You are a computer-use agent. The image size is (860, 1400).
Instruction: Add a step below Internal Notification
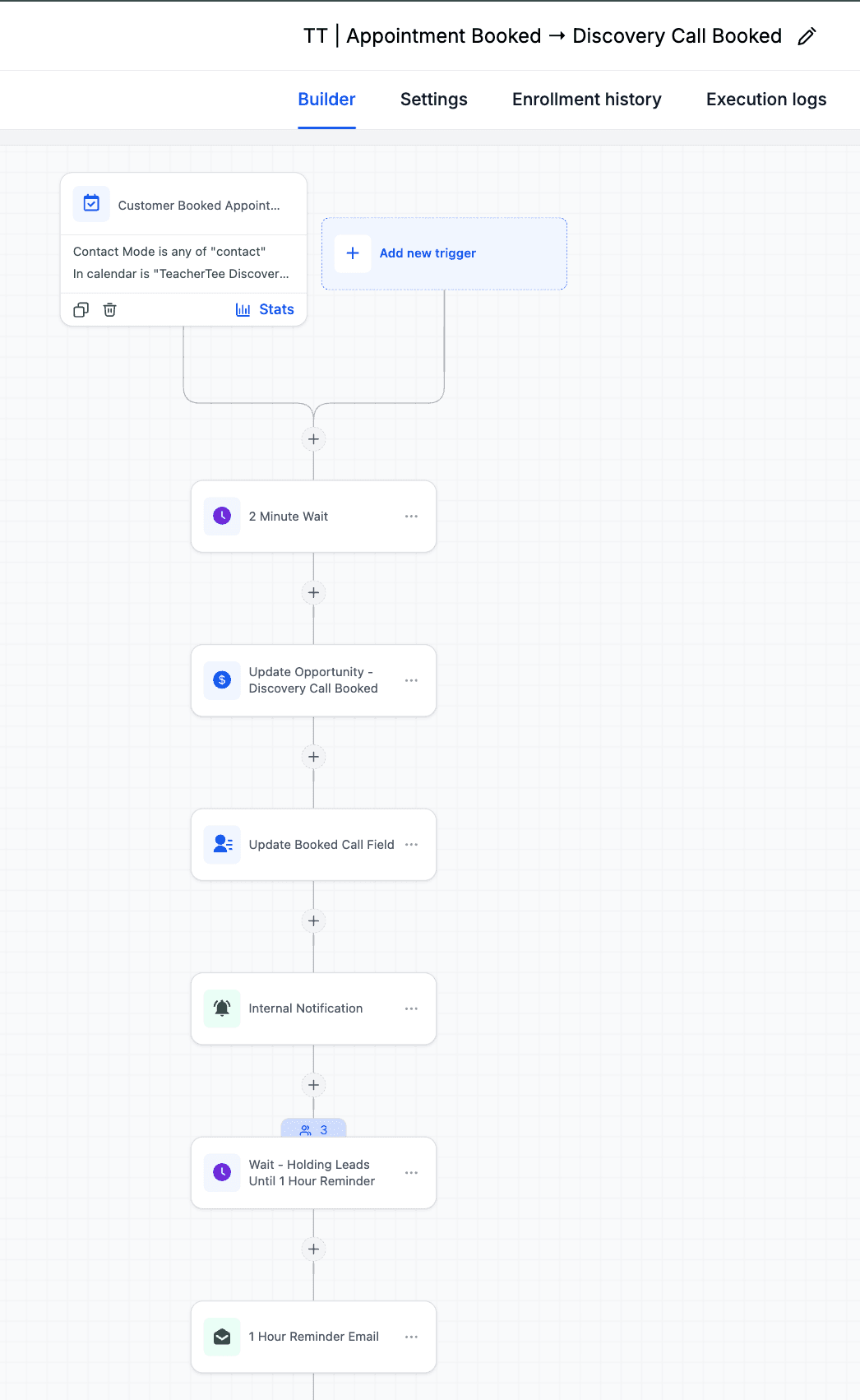coord(313,1085)
